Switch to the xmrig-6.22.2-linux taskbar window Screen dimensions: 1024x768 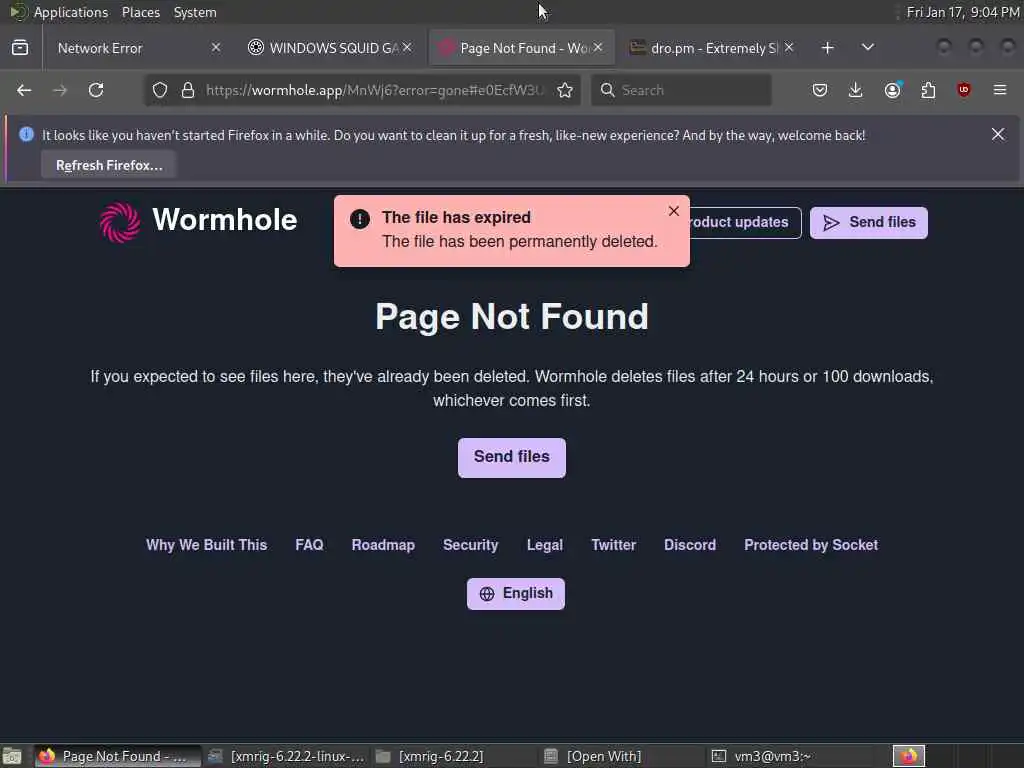286,756
